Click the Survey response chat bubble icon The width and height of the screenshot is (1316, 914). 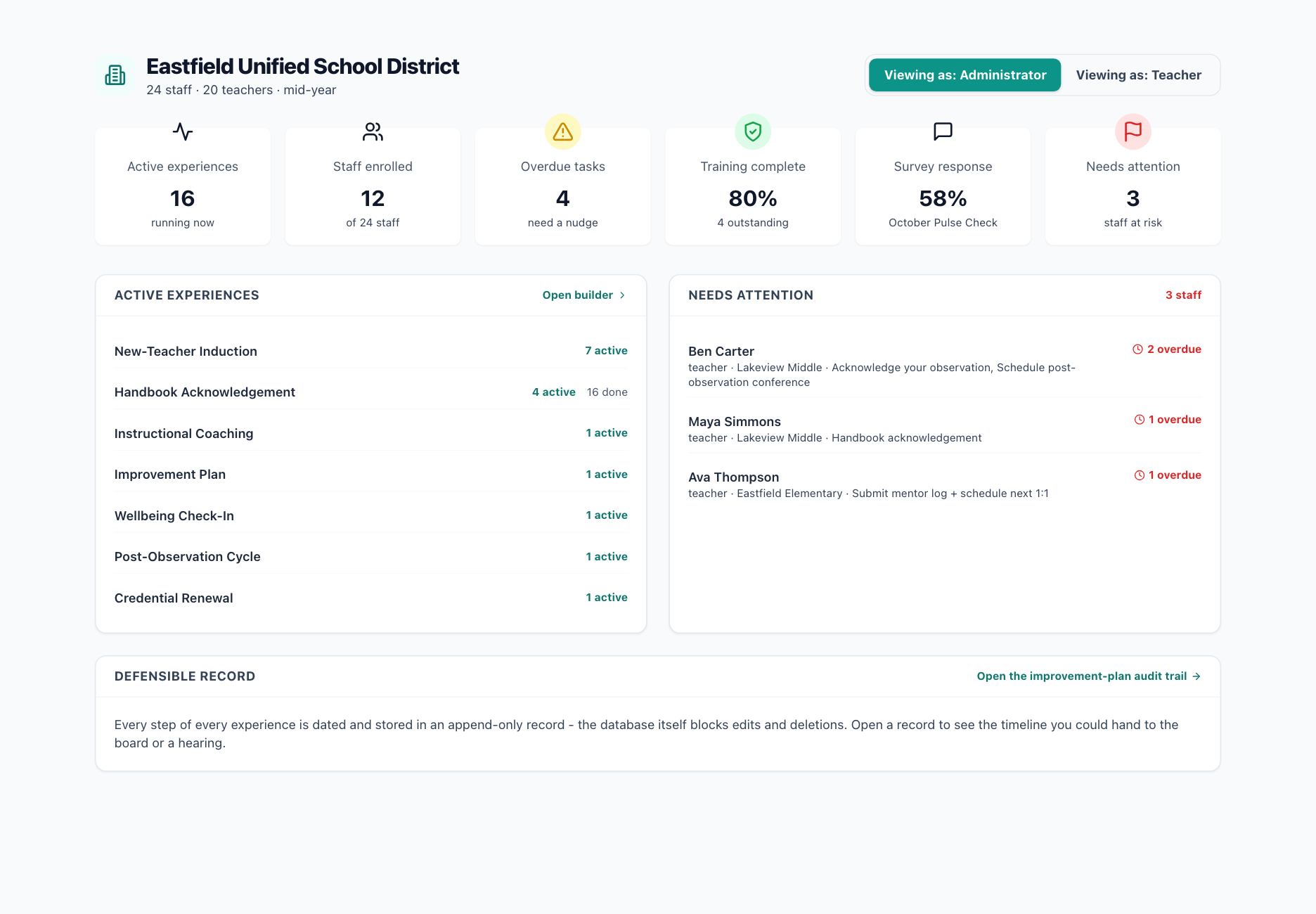tap(943, 131)
